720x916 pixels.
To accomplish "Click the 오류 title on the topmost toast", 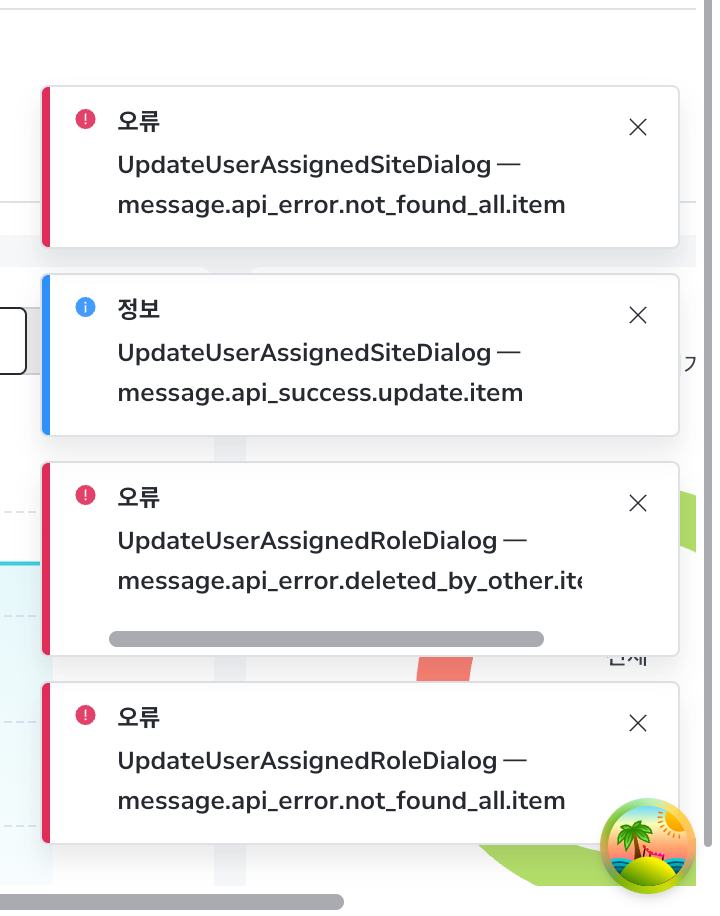I will click(x=139, y=122).
